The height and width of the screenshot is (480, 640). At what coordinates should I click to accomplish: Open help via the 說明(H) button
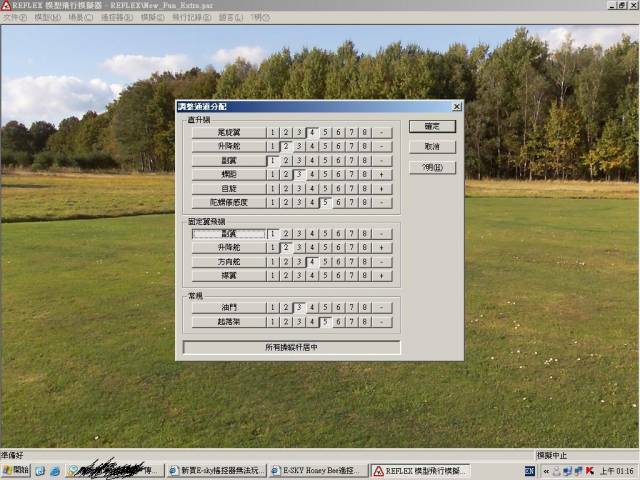(x=432, y=167)
